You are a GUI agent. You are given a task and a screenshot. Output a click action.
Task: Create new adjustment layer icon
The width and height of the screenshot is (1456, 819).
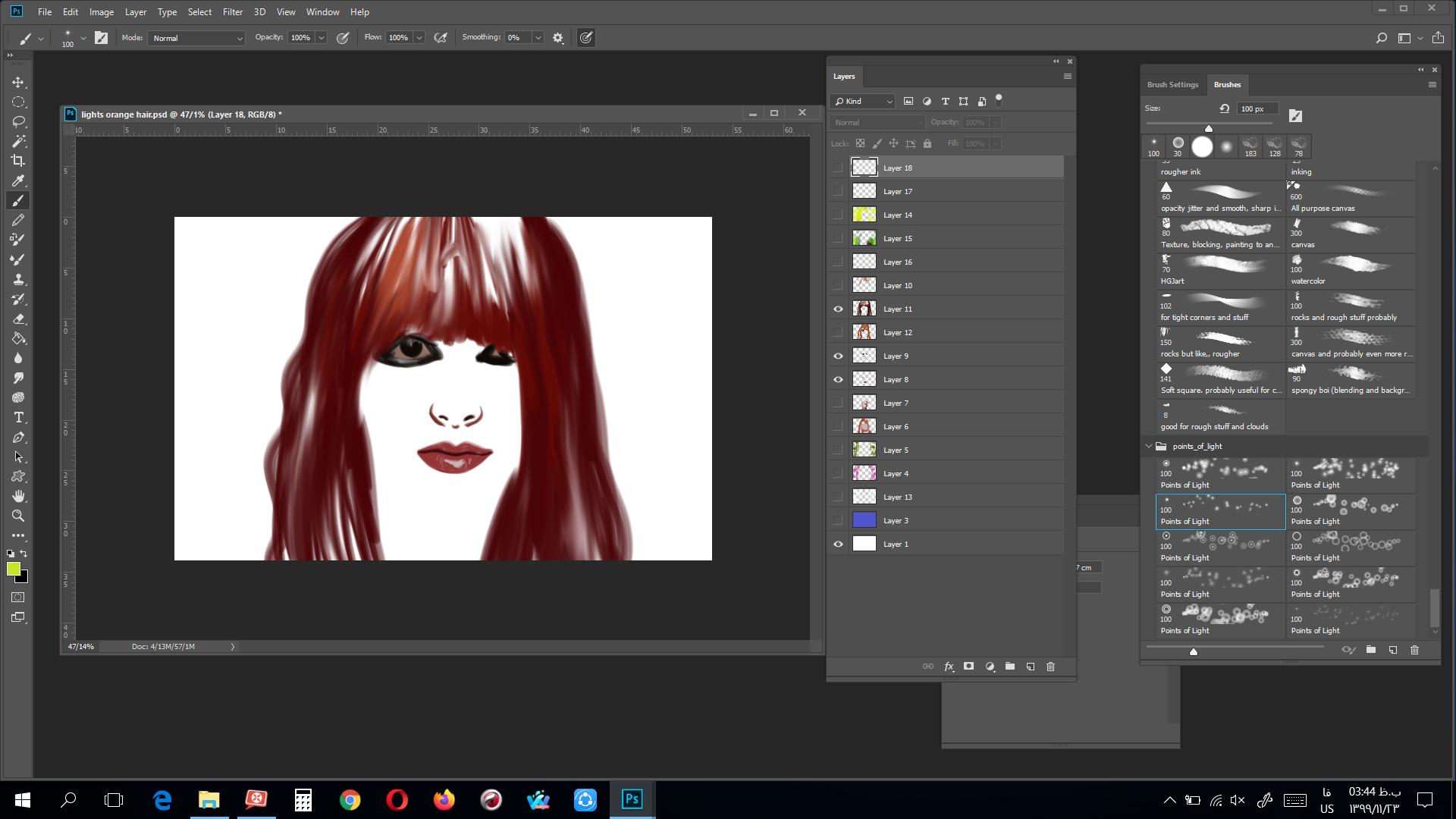(989, 667)
